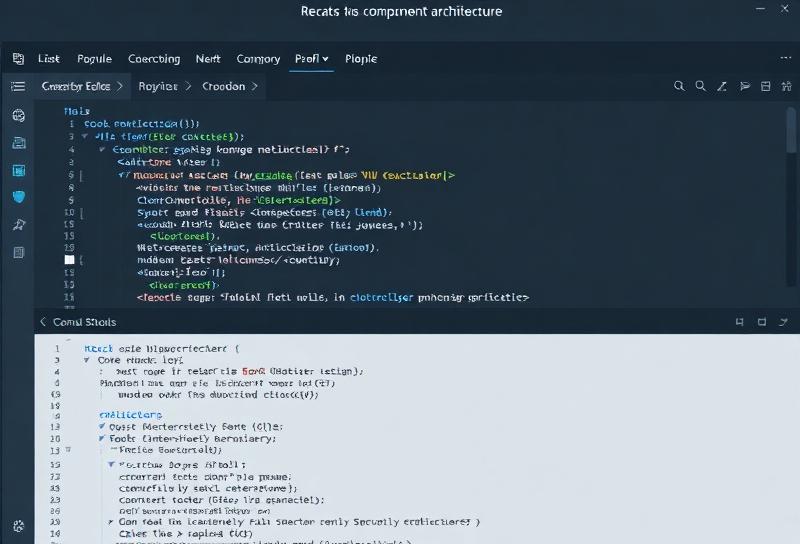Switch to the List tab
Image resolution: width=800 pixels, height=544 pixels.
click(49, 59)
